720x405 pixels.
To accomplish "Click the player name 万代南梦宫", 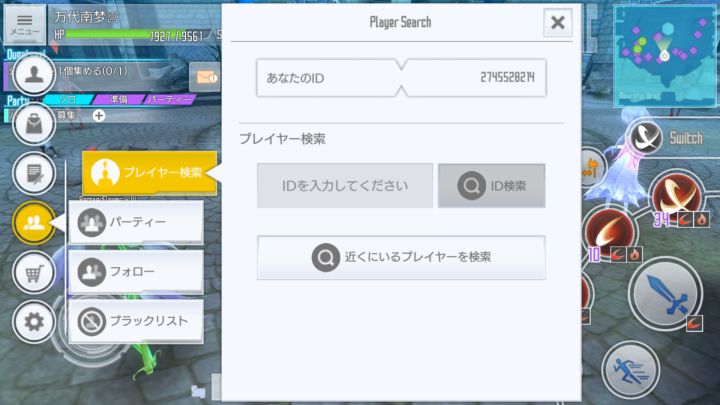I will (x=86, y=17).
